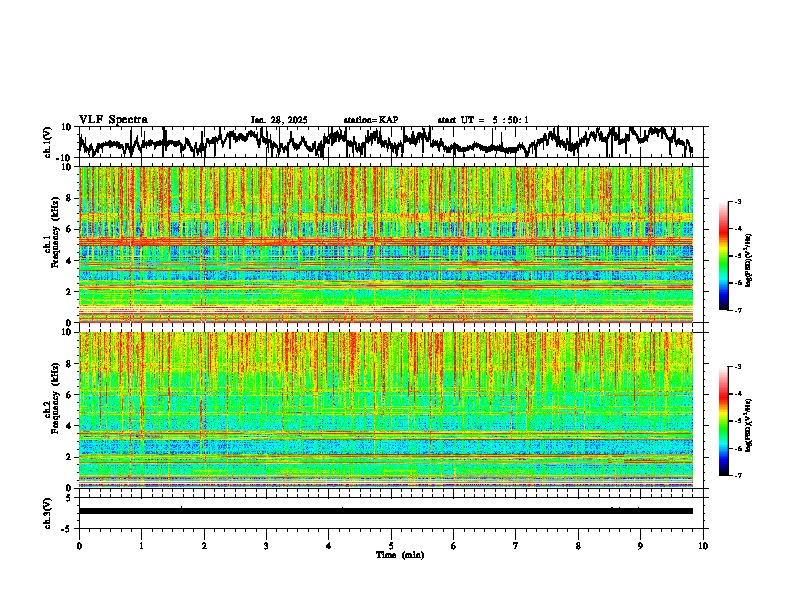Click the ch.3 axis lower tick label '-5'
Viewport: 792px width, 612px height.
click(x=67, y=529)
